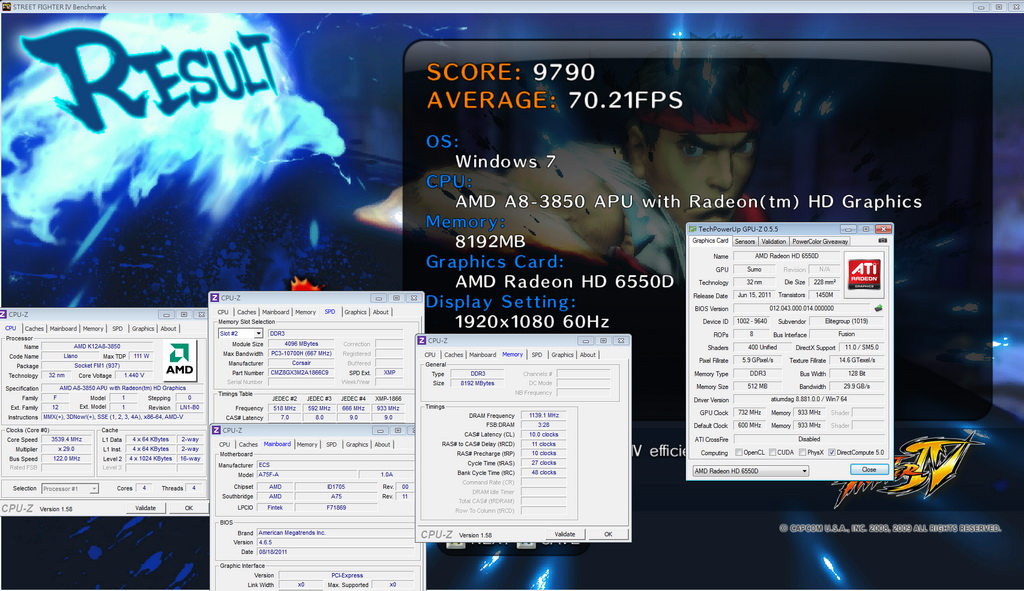
Task: Click the Specification field in CPU-Z
Action: [122, 388]
